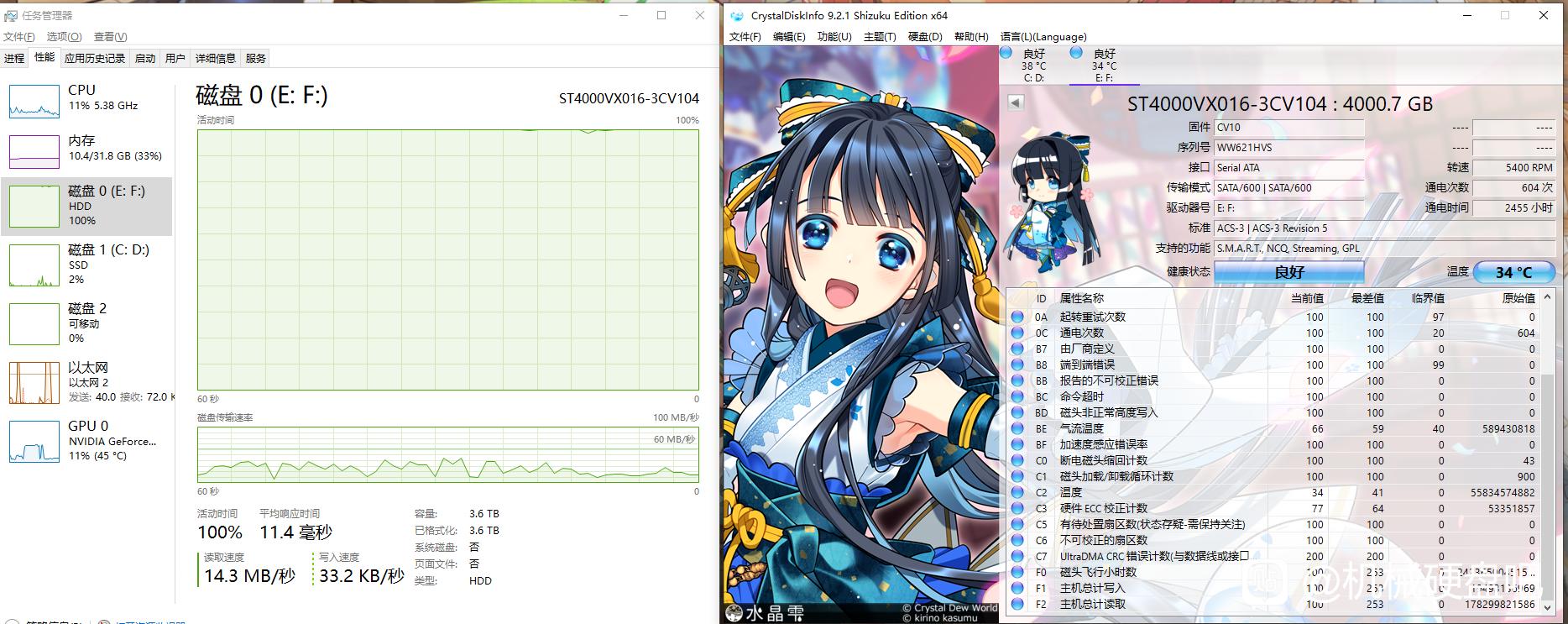Switch to the 应用历史记录 tab
Screen dimensions: 1568x624
[x=95, y=58]
